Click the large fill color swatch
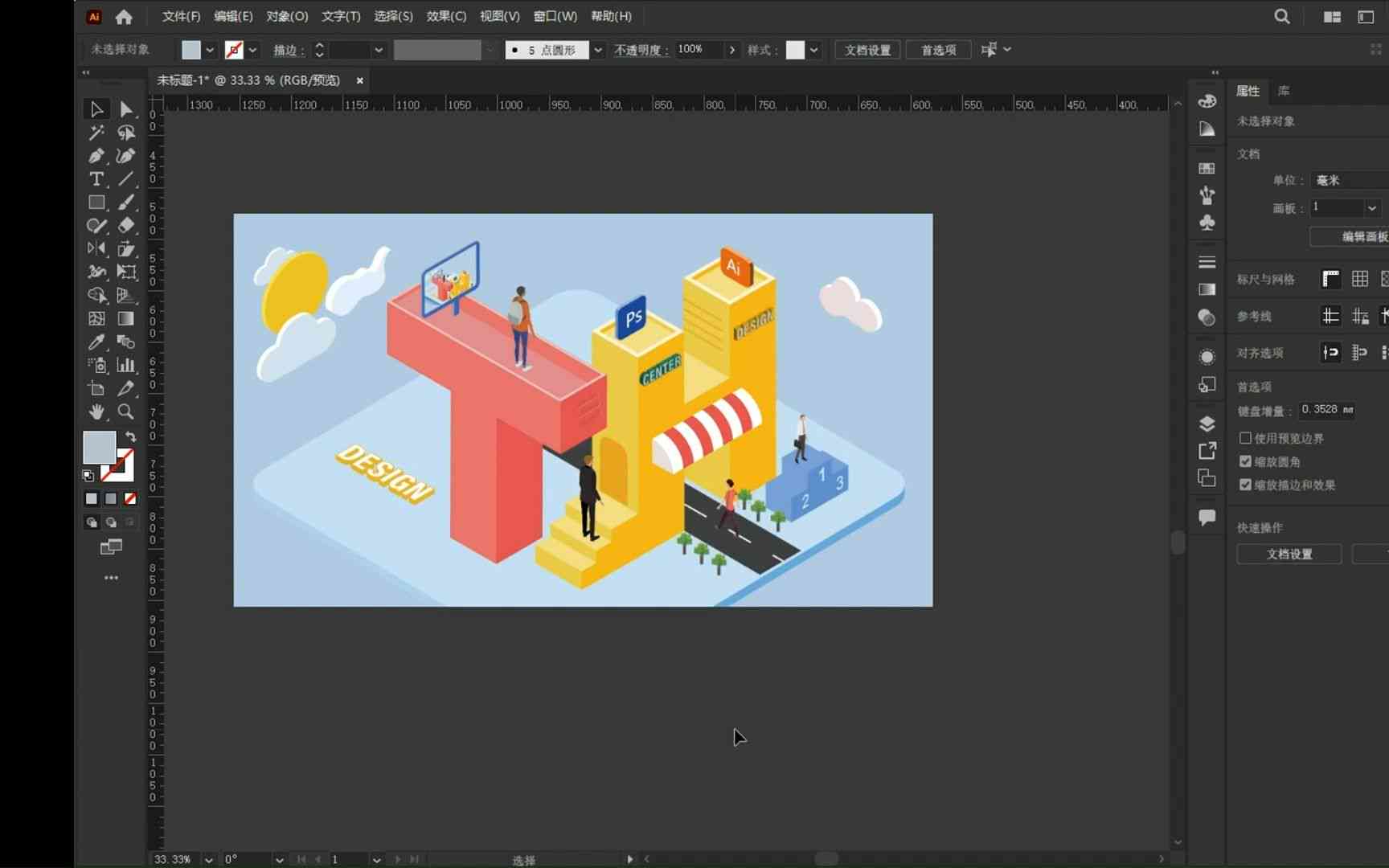The height and width of the screenshot is (868, 1389). coord(99,448)
